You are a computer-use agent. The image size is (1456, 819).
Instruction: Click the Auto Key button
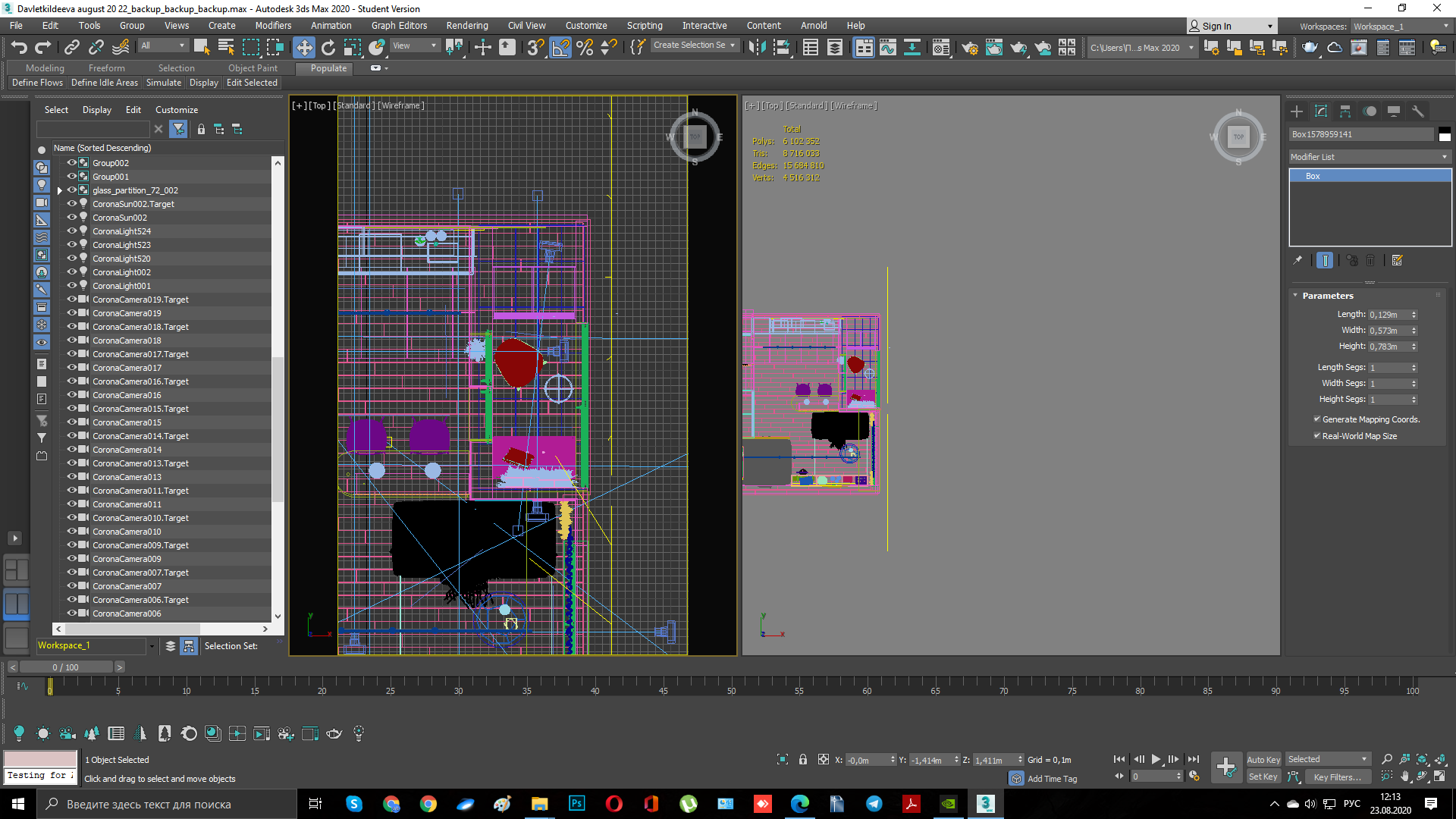1263,760
